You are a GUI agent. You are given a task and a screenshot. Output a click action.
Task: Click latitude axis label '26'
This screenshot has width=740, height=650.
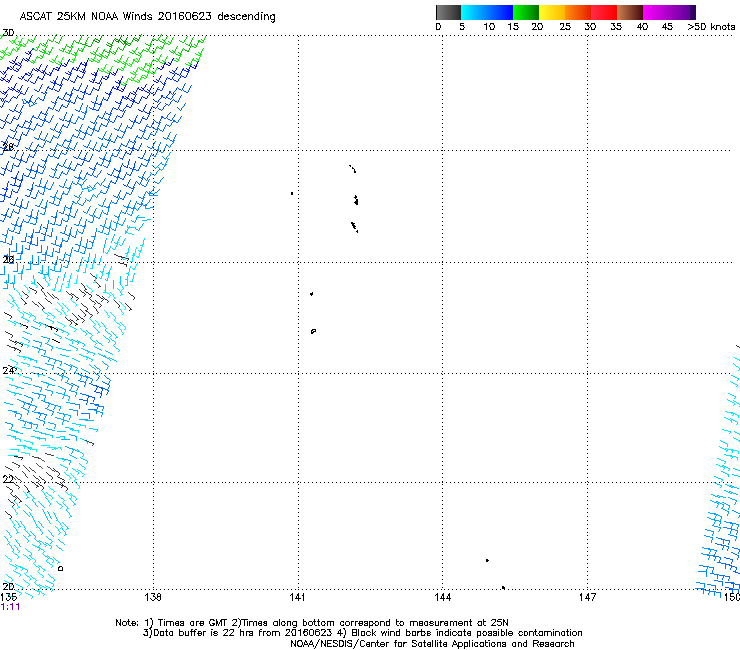(8, 259)
